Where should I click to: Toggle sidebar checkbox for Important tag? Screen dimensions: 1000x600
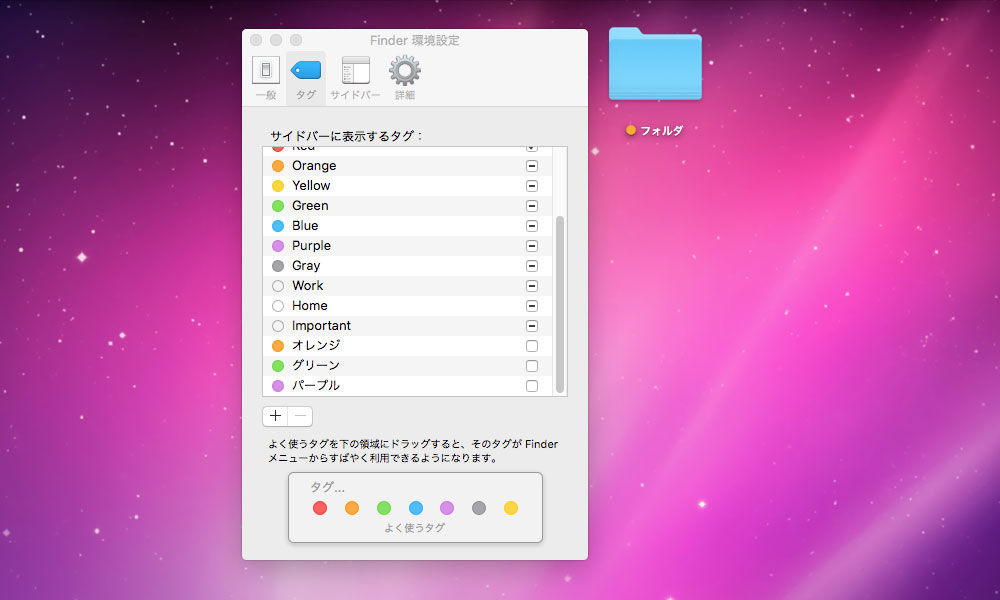532,326
